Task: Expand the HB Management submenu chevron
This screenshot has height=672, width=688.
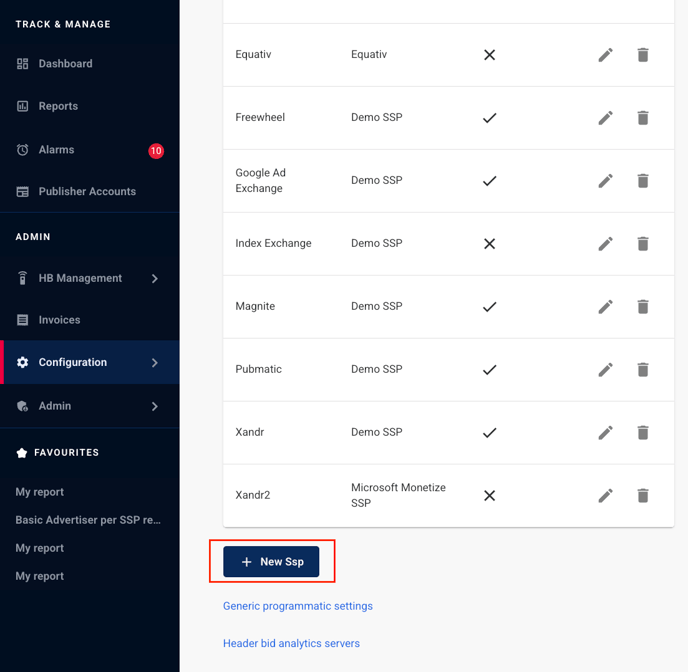Action: pyautogui.click(x=154, y=279)
